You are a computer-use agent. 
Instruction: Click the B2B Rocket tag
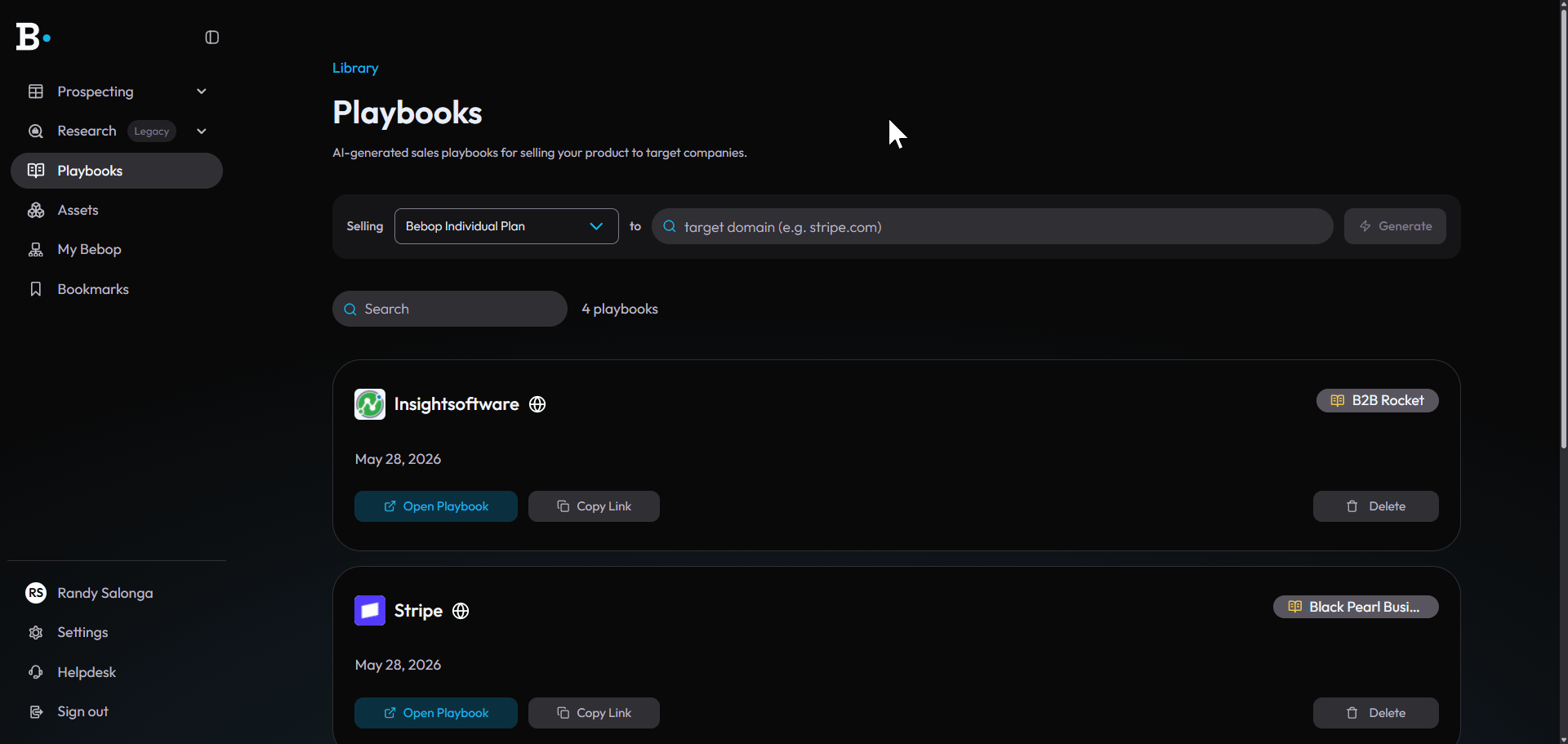pyautogui.click(x=1378, y=400)
